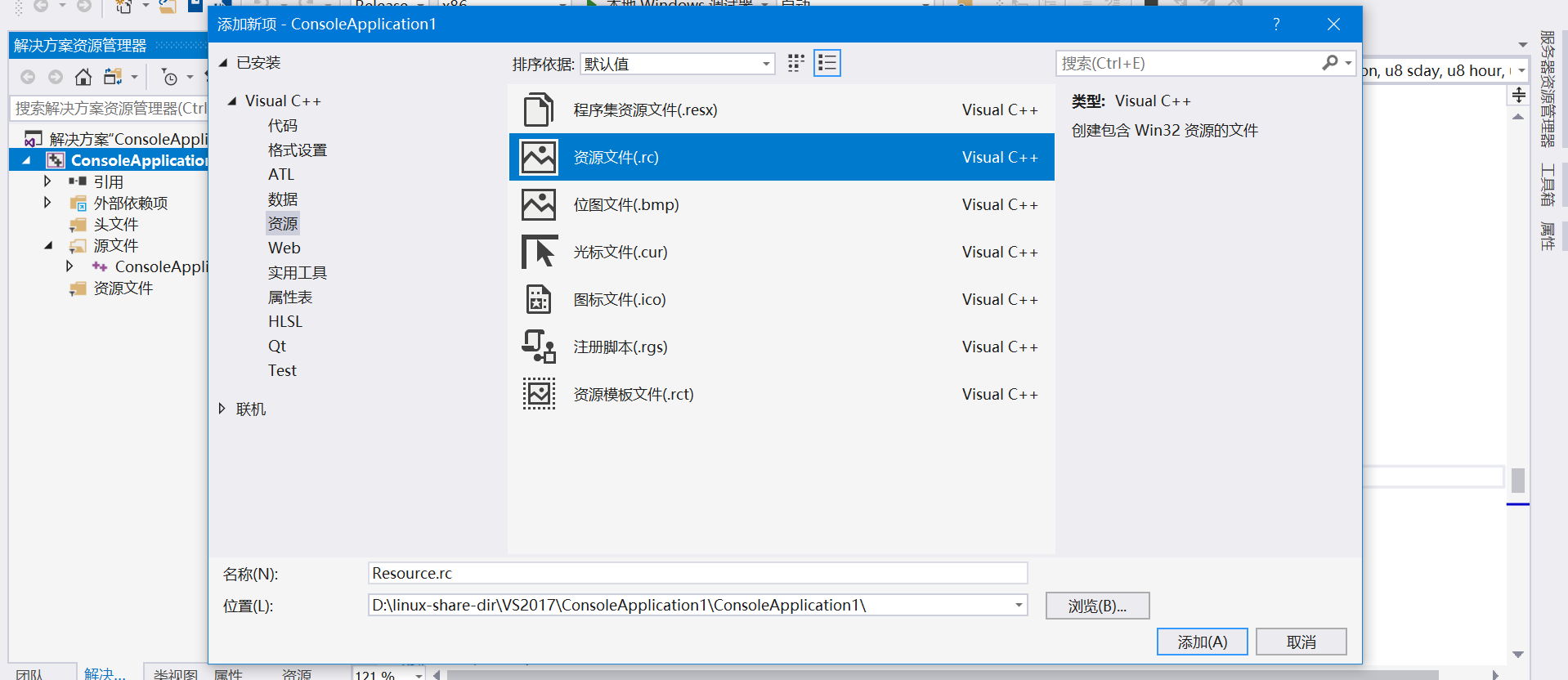The width and height of the screenshot is (1568, 680).
Task: Select 头文件 folder in Solution Explorer
Action: [115, 224]
